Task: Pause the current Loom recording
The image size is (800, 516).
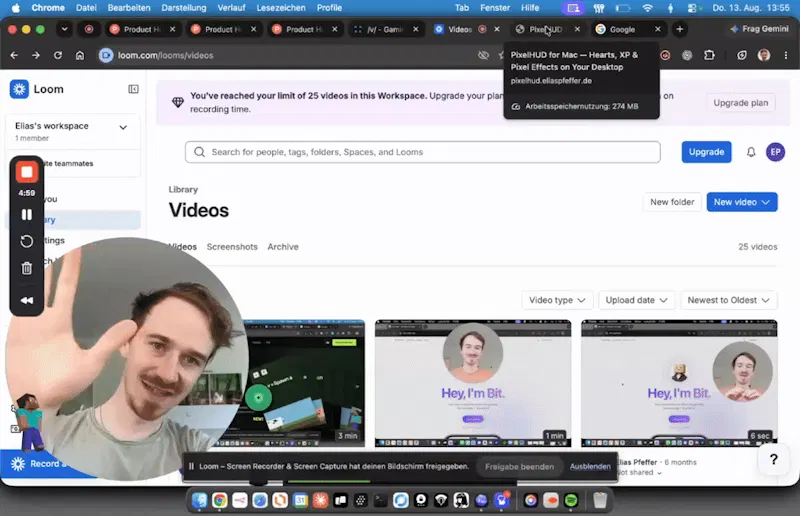Action: [x=27, y=215]
